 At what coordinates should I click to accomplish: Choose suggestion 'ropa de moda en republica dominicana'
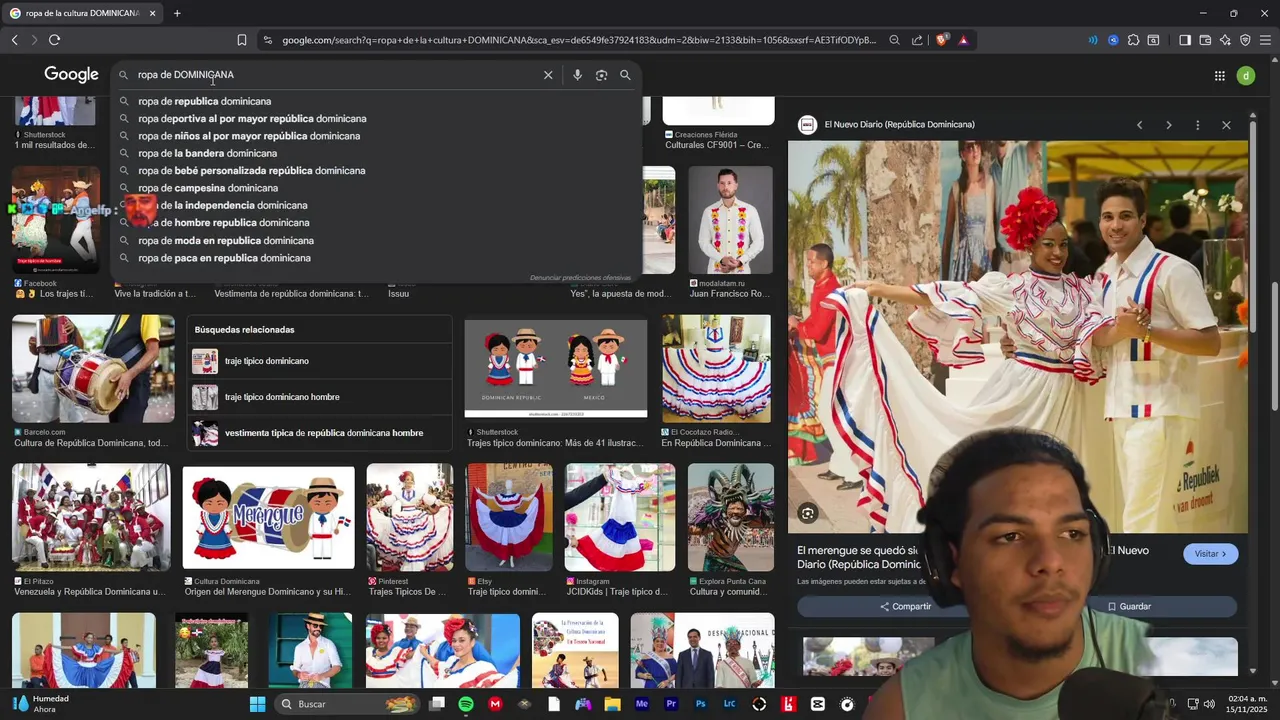tap(226, 240)
